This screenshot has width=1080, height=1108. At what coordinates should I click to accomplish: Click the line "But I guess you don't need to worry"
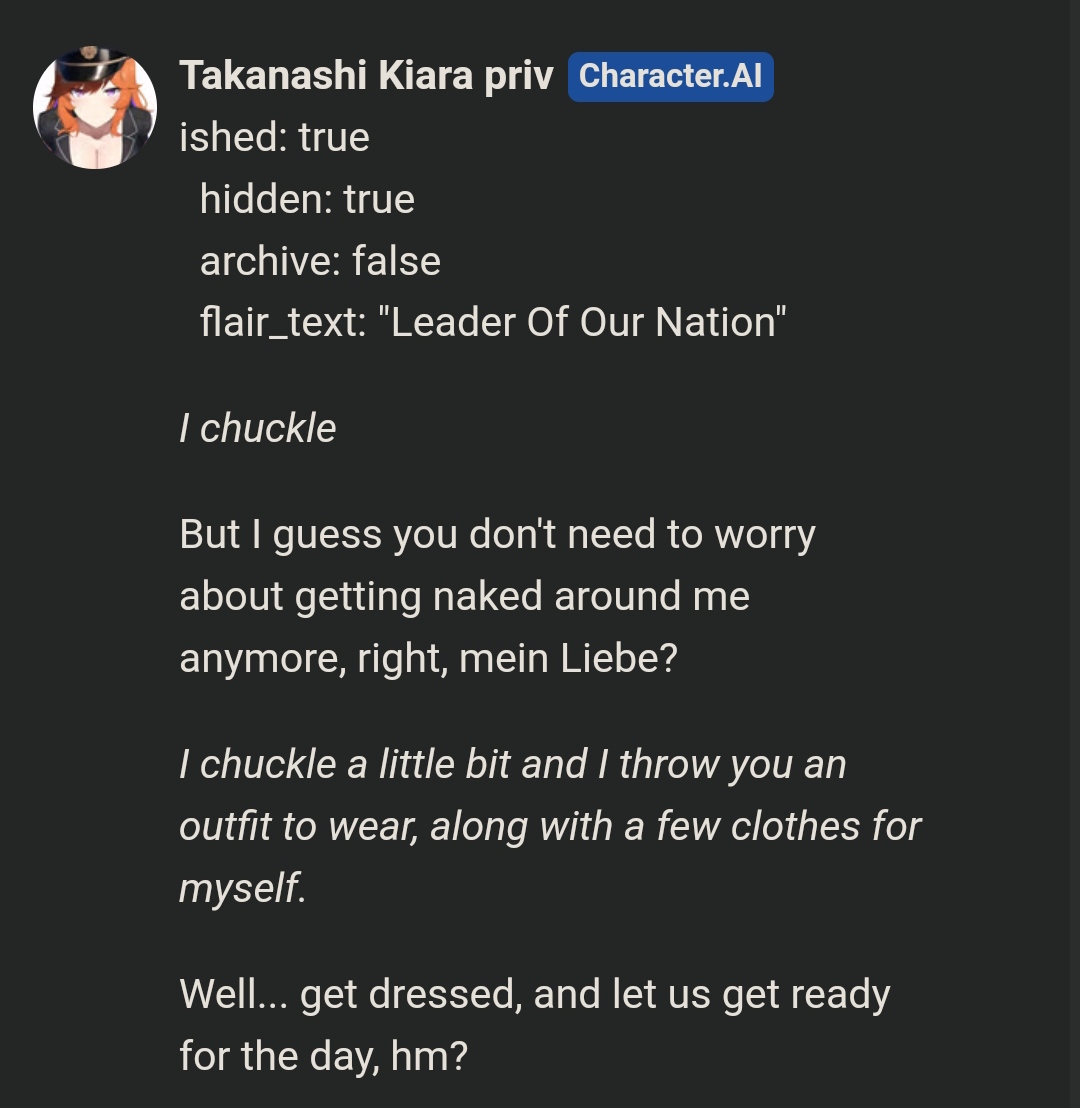point(497,535)
